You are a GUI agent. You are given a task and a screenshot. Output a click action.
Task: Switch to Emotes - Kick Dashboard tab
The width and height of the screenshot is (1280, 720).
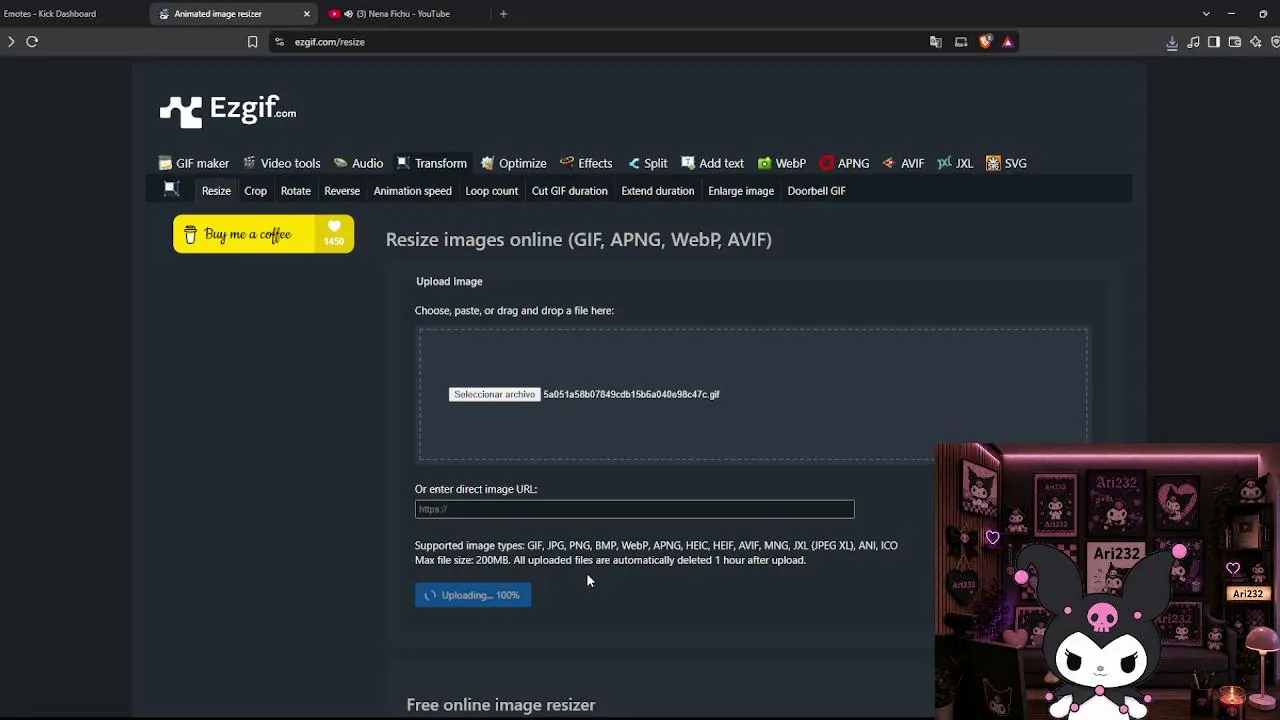50,14
